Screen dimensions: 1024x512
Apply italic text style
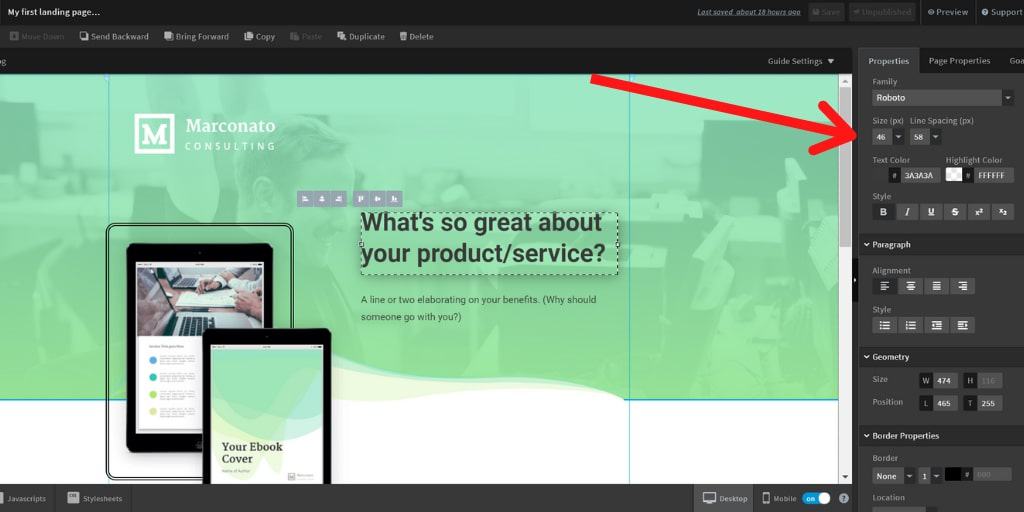point(907,212)
